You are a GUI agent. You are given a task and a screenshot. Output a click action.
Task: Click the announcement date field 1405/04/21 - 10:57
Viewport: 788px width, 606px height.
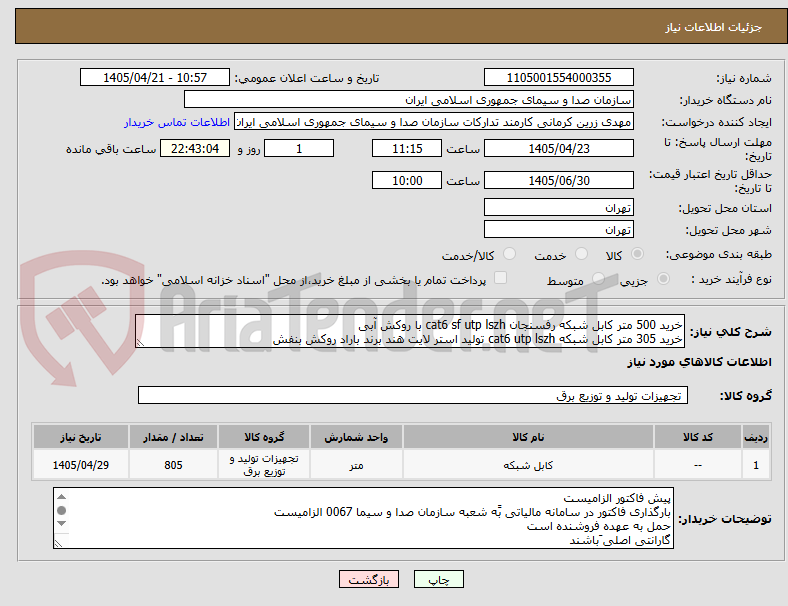pyautogui.click(x=155, y=78)
